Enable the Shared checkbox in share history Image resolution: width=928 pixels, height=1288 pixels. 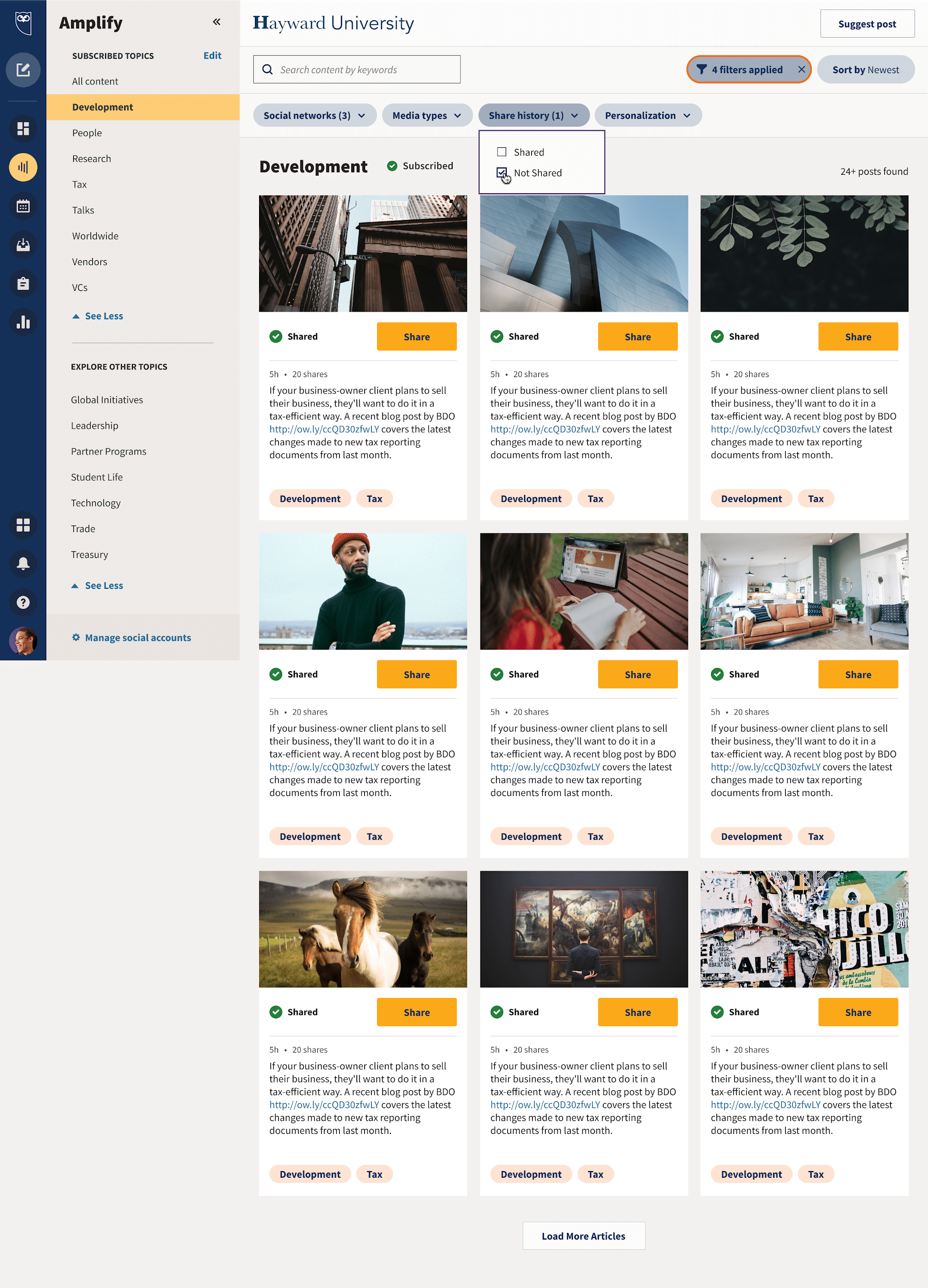click(502, 151)
